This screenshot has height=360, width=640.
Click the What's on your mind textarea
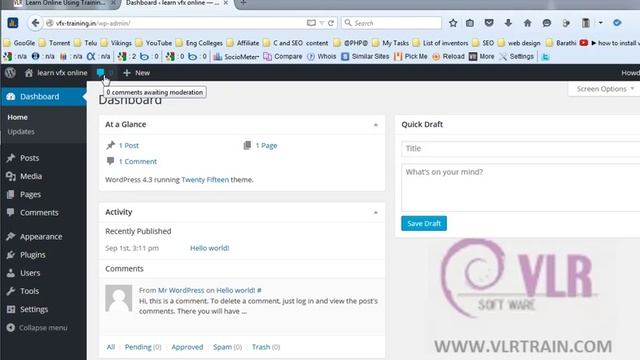521,187
